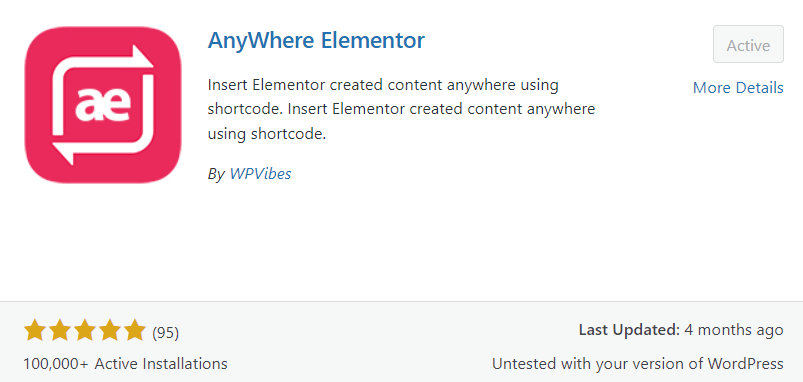This screenshot has height=382, width=803.
Task: Click the 'By' text before author name
Action: (x=216, y=174)
